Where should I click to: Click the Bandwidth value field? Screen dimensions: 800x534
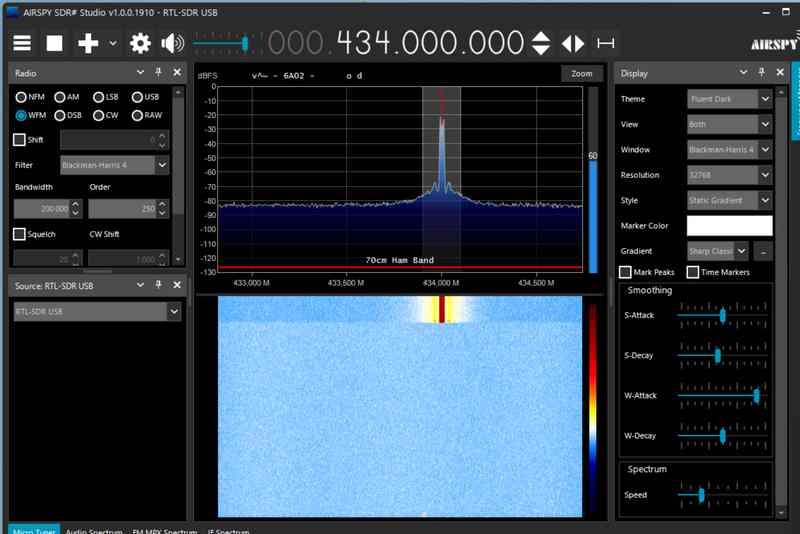pos(42,209)
